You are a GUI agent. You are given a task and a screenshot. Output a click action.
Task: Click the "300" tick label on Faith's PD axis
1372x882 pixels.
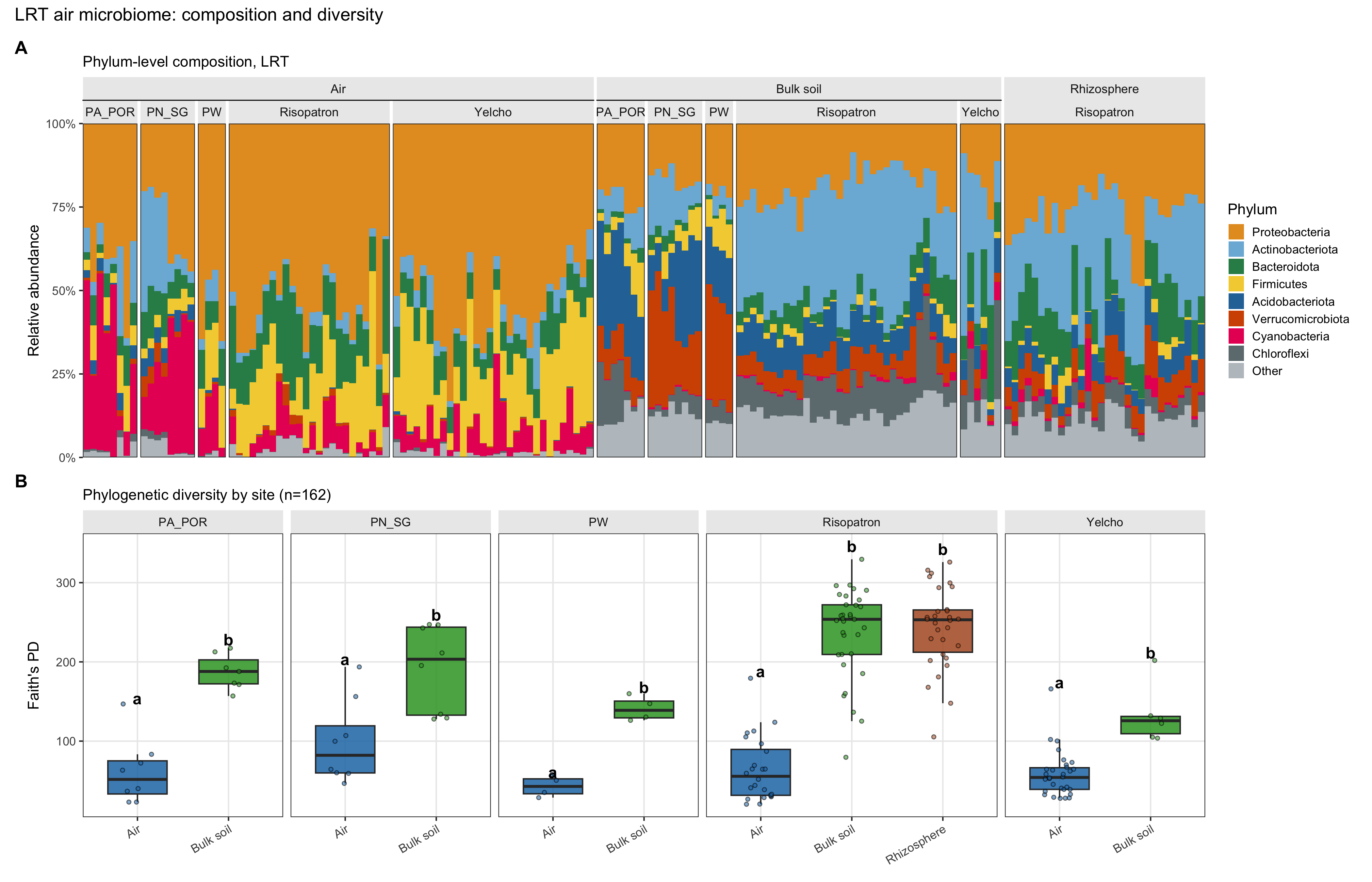[65, 583]
